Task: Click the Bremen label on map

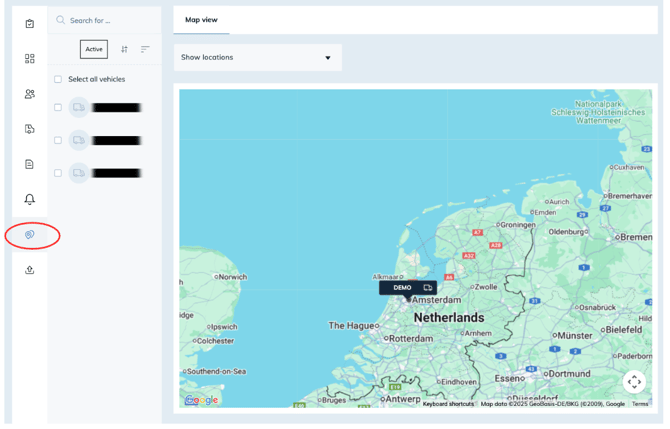Action: 636,237
